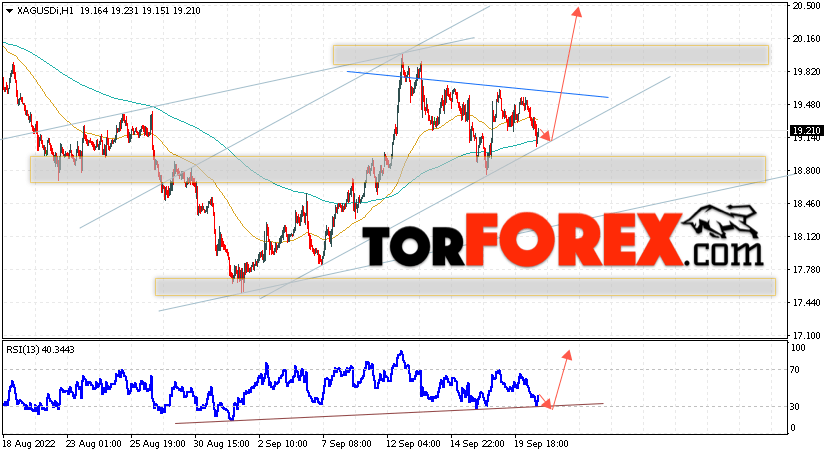This screenshot has height=455, width=828.
Task: Select the 18 Aug 2022 date label
Action: tap(27, 444)
